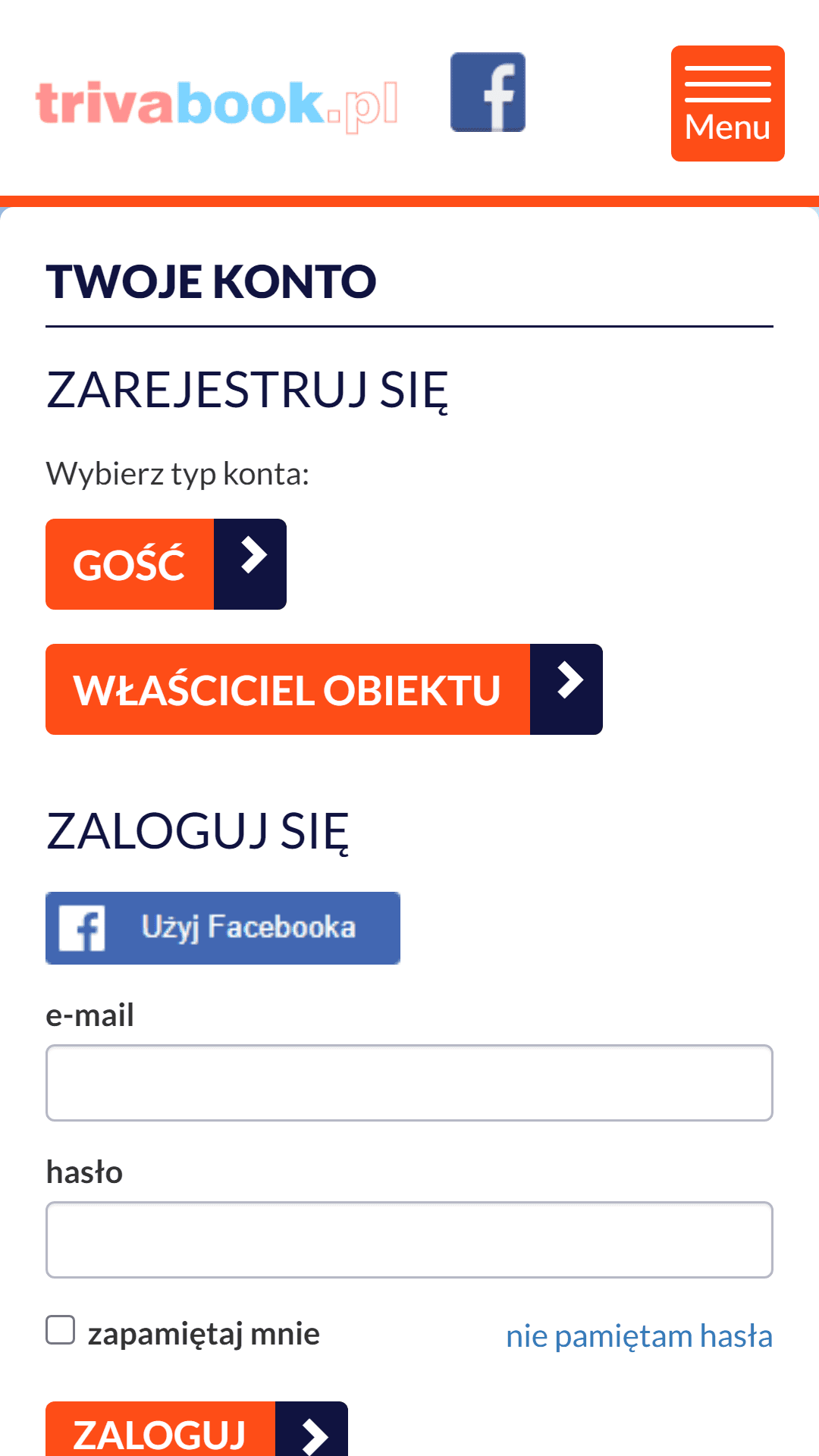Open the trivabook.pl logo homepage
The height and width of the screenshot is (1456, 819).
tap(216, 104)
